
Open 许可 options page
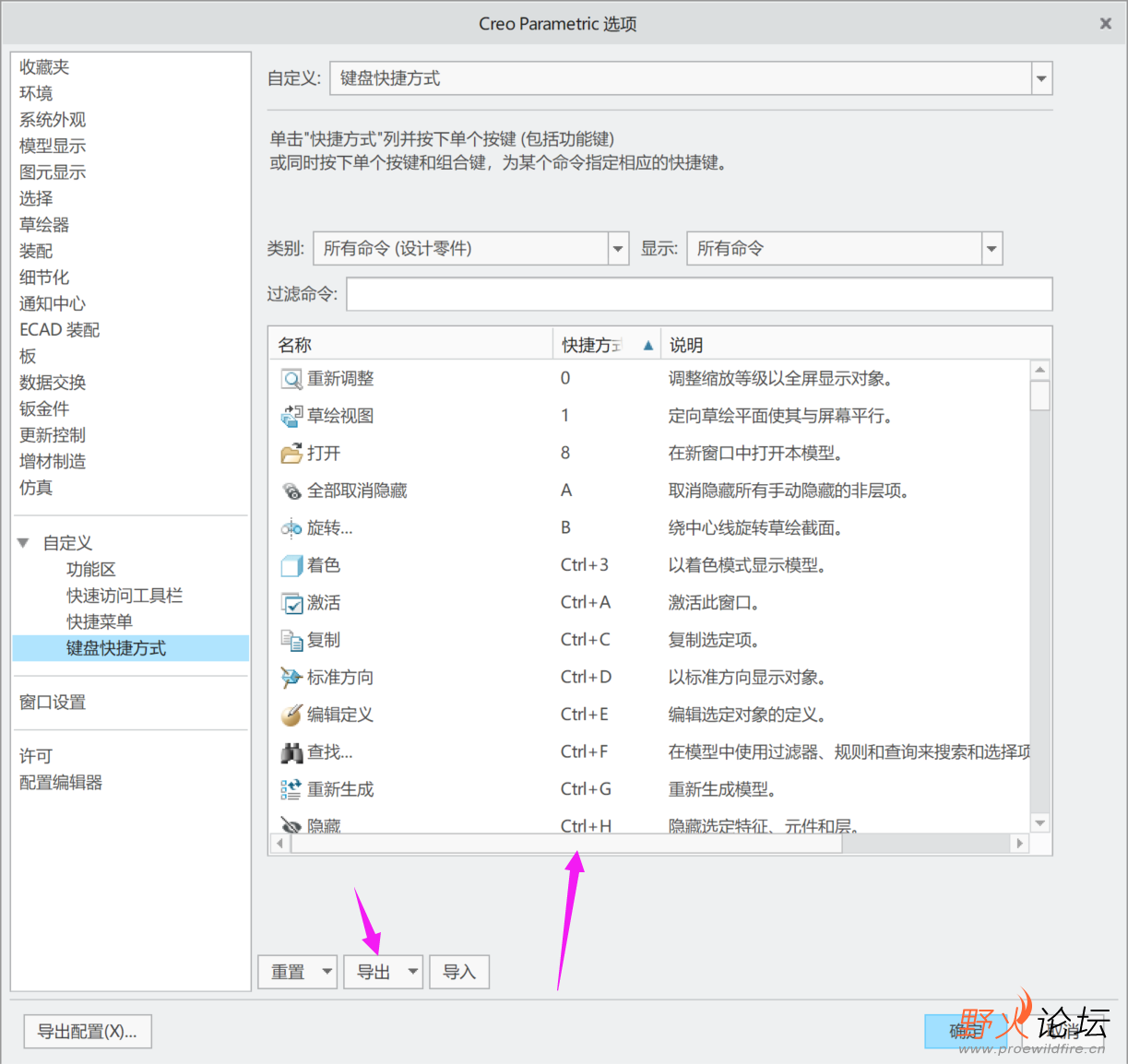[36, 756]
